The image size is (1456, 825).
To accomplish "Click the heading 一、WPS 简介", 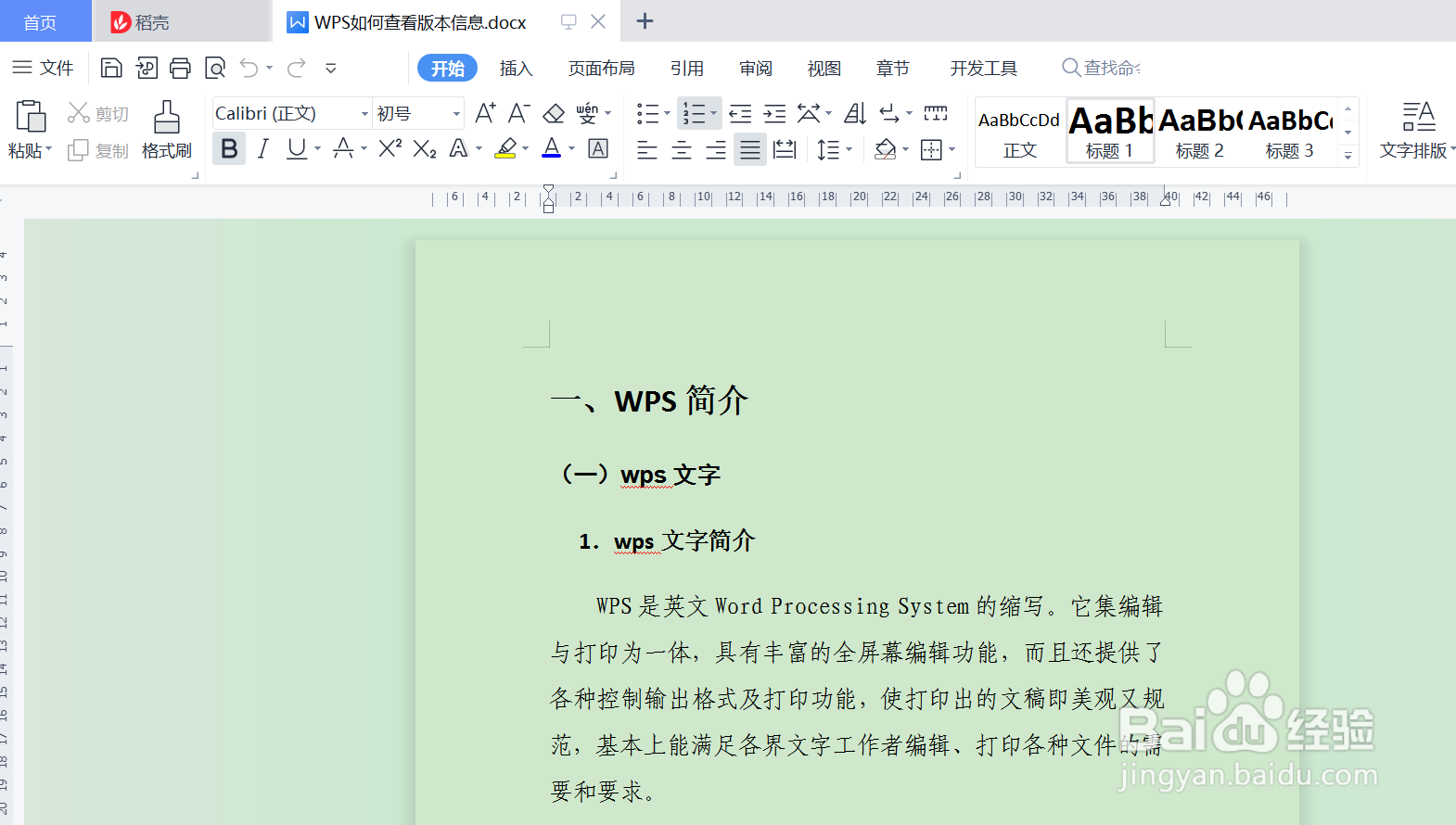I will click(649, 400).
